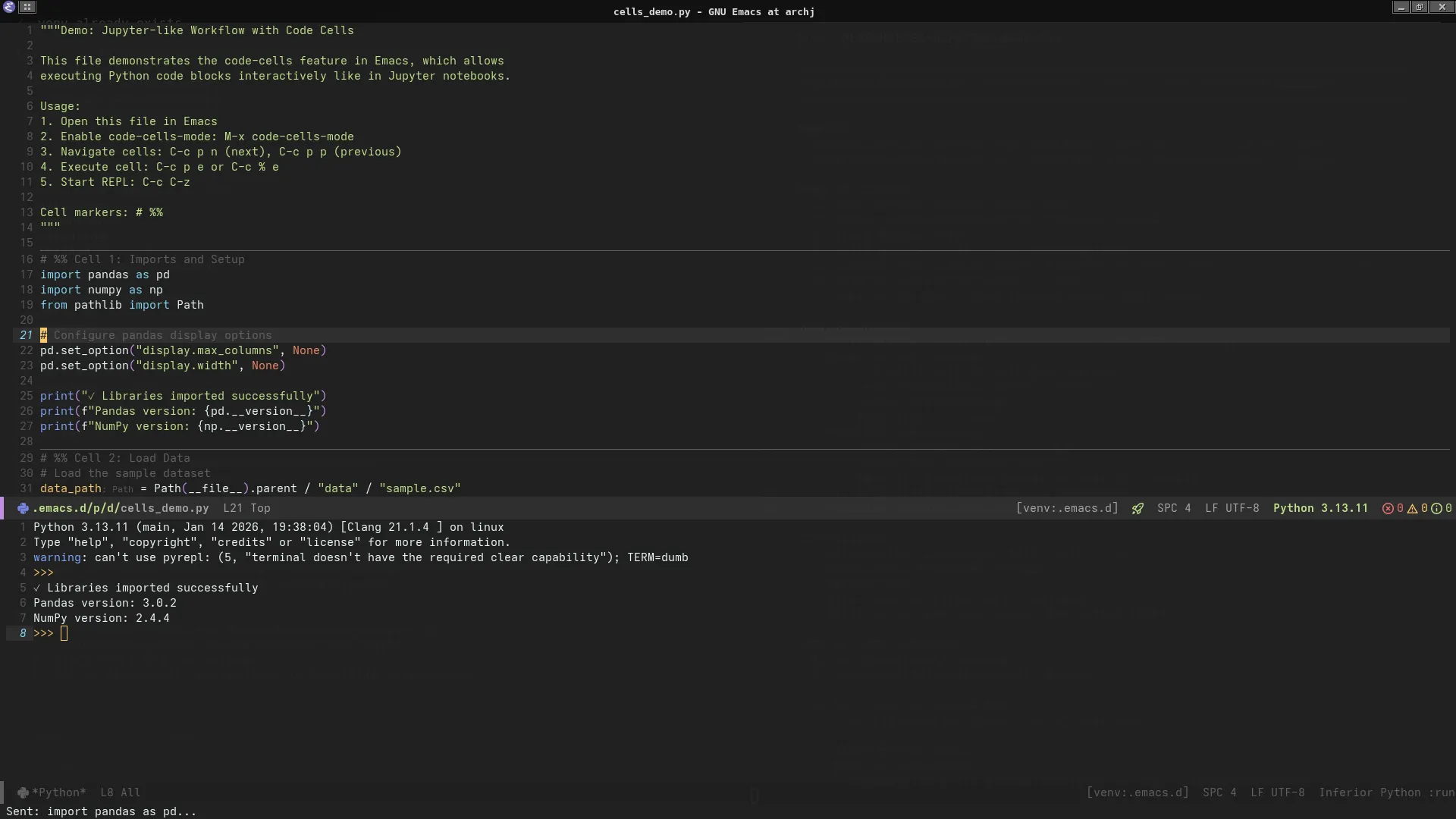Image resolution: width=1456 pixels, height=819 pixels.
Task: Click the print Libraries imported successfully line in editor
Action: tap(183, 396)
